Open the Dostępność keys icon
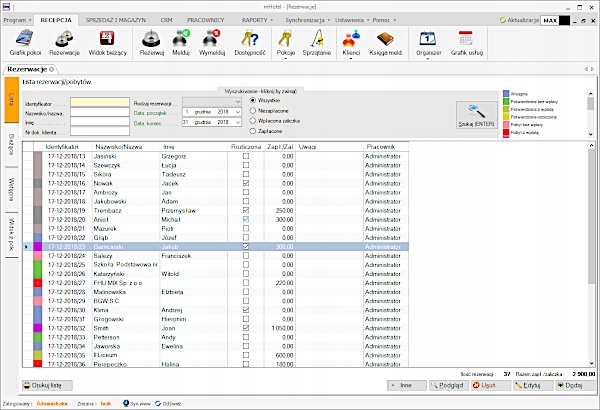Image resolution: width=600 pixels, height=410 pixels. (249, 41)
